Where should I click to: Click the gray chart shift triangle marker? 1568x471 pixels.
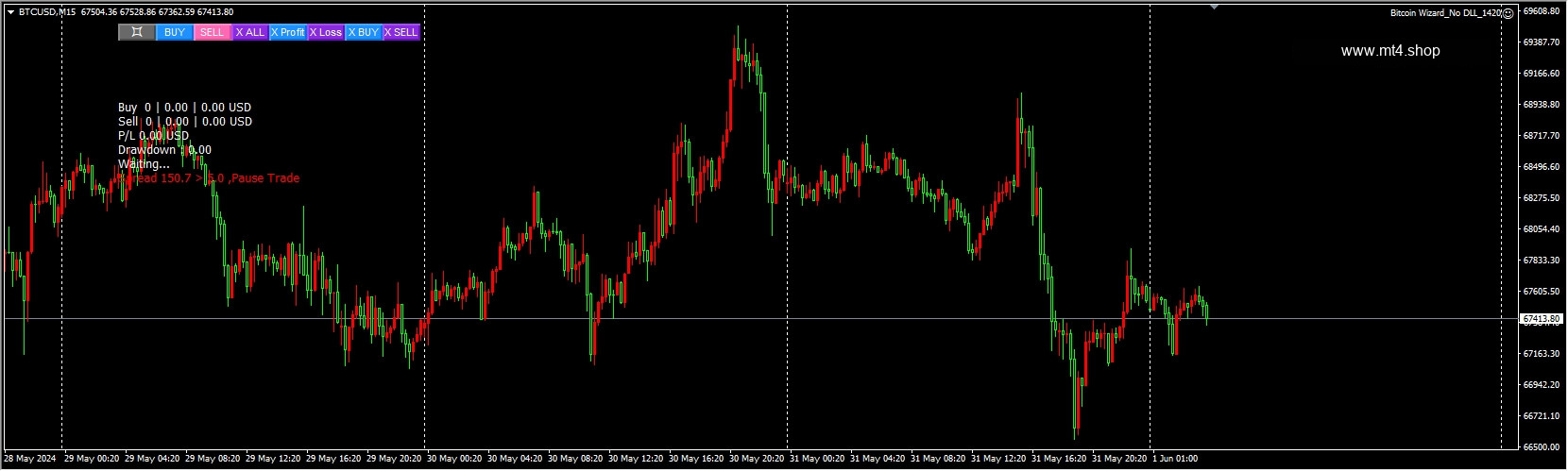click(1214, 8)
